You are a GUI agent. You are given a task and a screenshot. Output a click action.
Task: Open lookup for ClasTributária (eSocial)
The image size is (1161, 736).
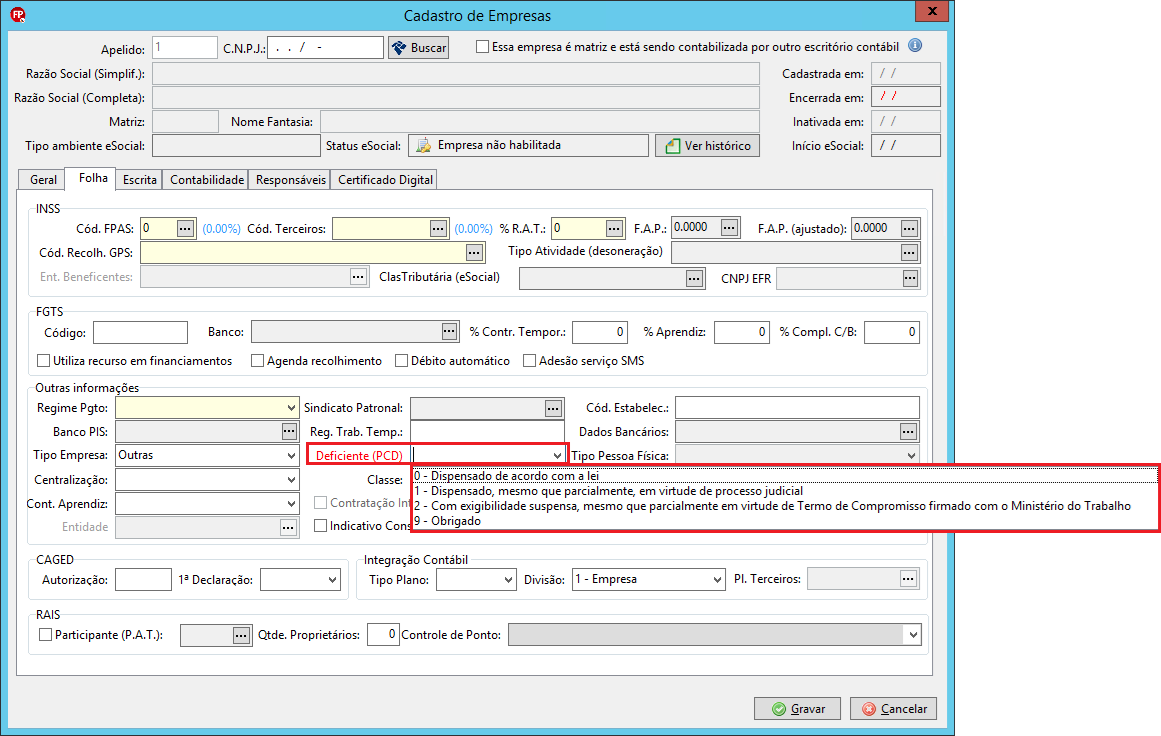coord(694,279)
